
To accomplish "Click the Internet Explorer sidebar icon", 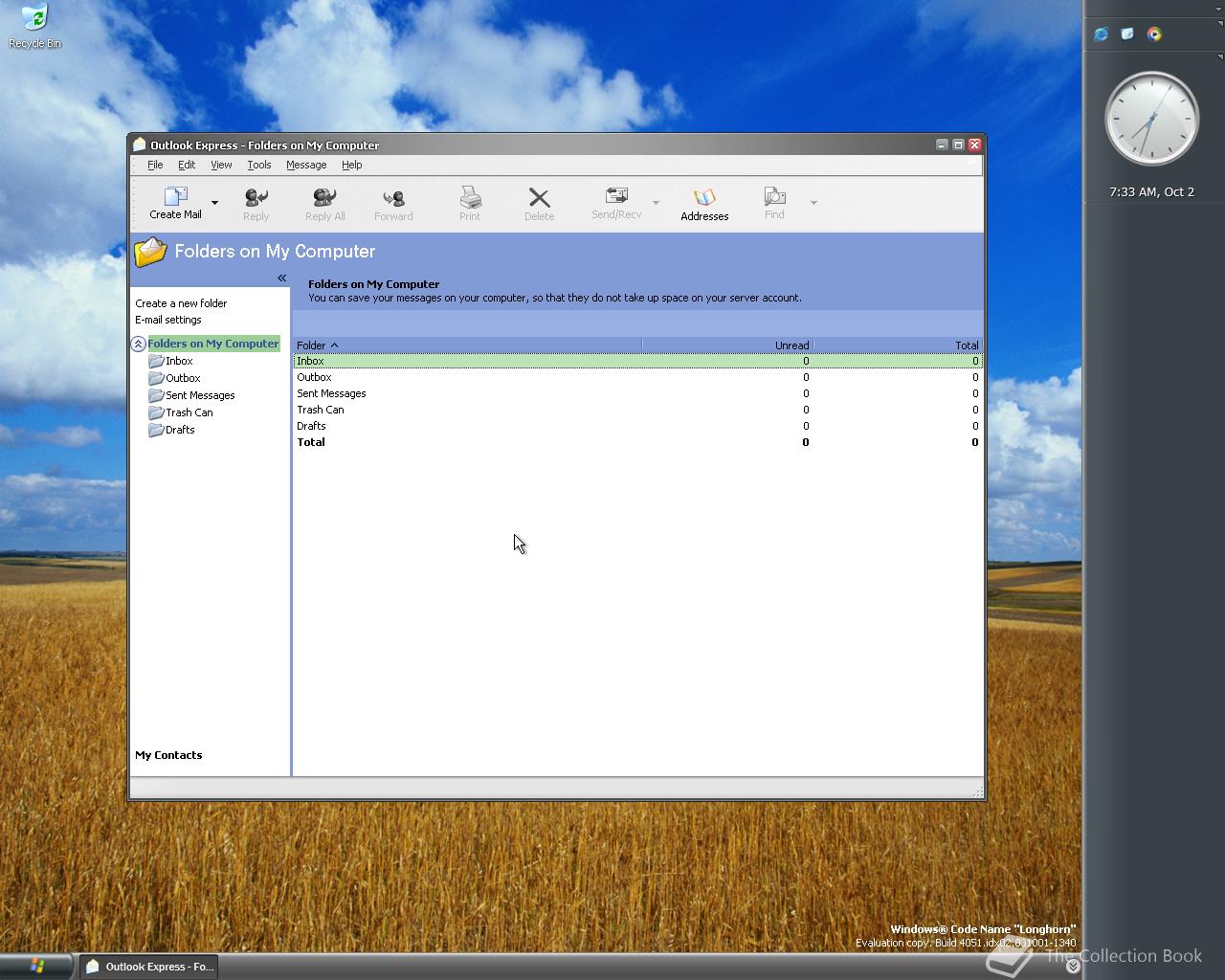I will click(x=1101, y=34).
